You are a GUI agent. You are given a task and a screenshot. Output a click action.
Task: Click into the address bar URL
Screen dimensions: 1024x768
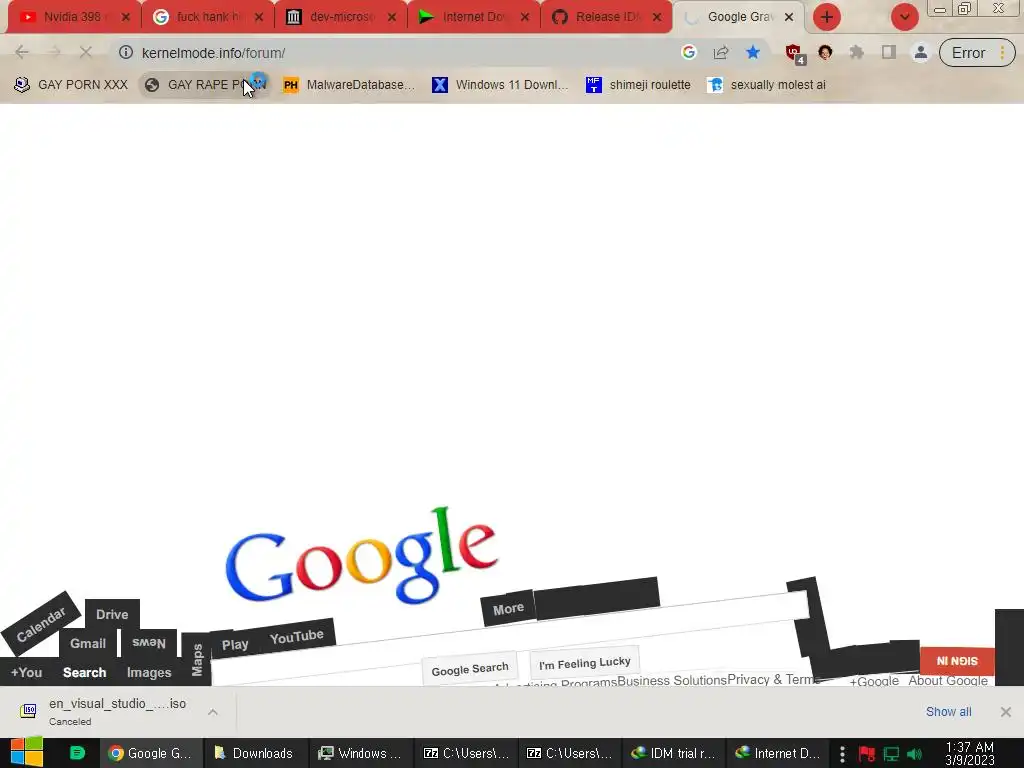(214, 53)
